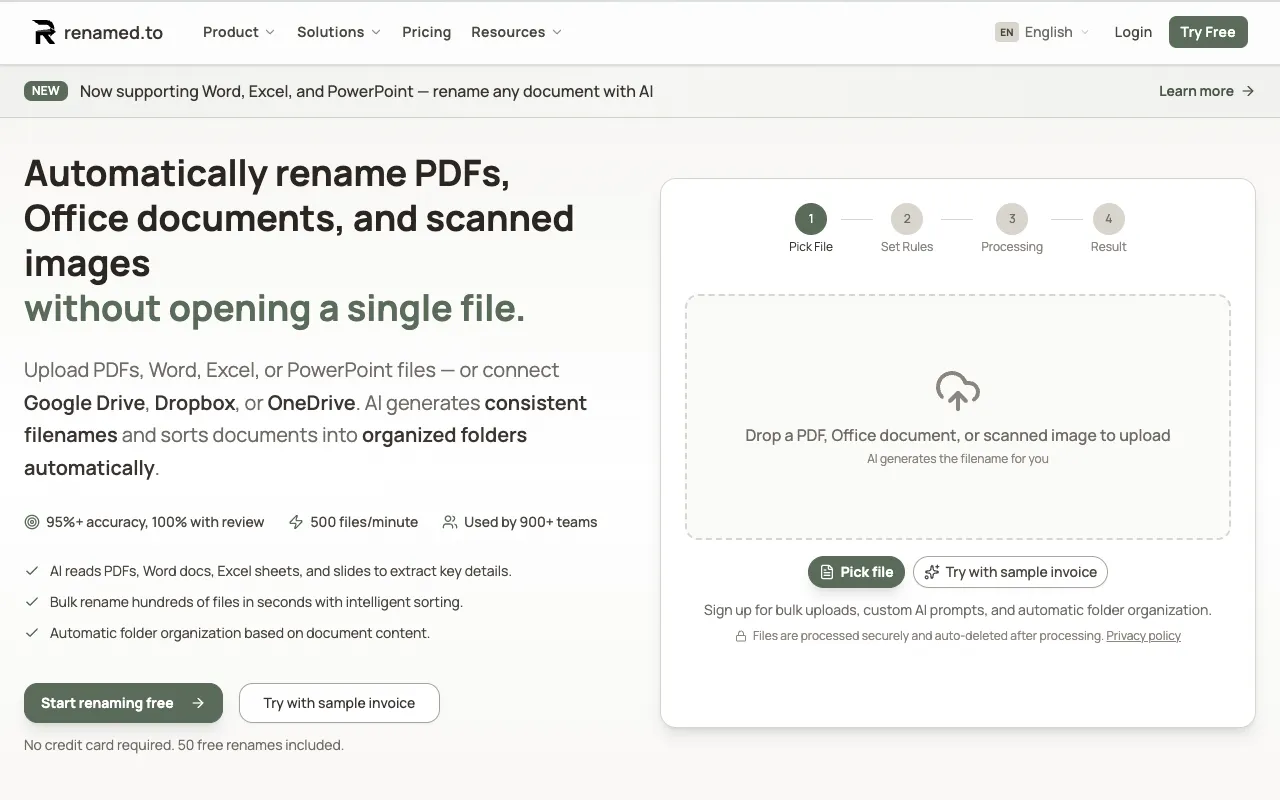Click the sparkle icon on Try with sample invoice

pos(930,571)
